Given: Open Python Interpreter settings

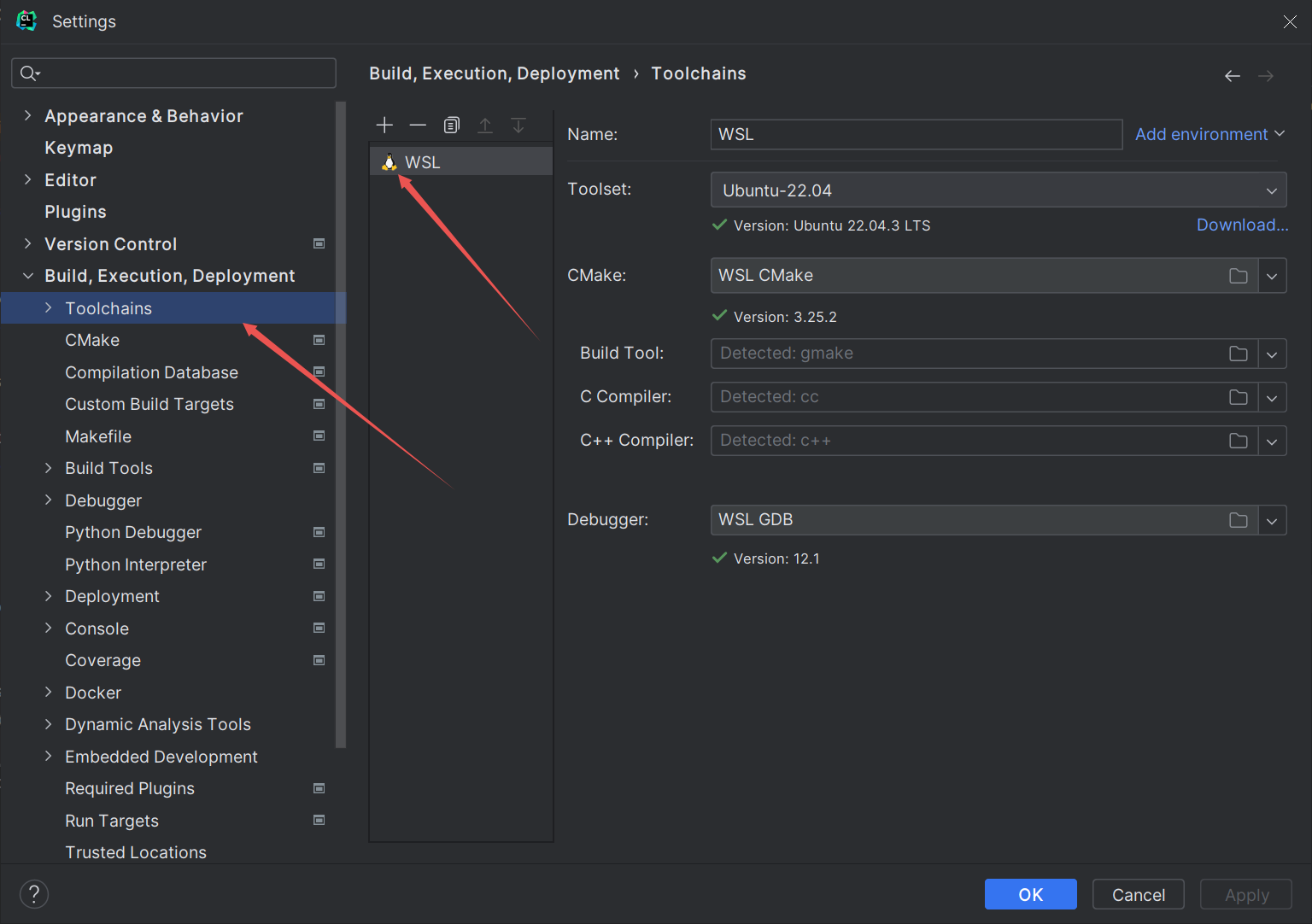Looking at the screenshot, I should pos(136,564).
